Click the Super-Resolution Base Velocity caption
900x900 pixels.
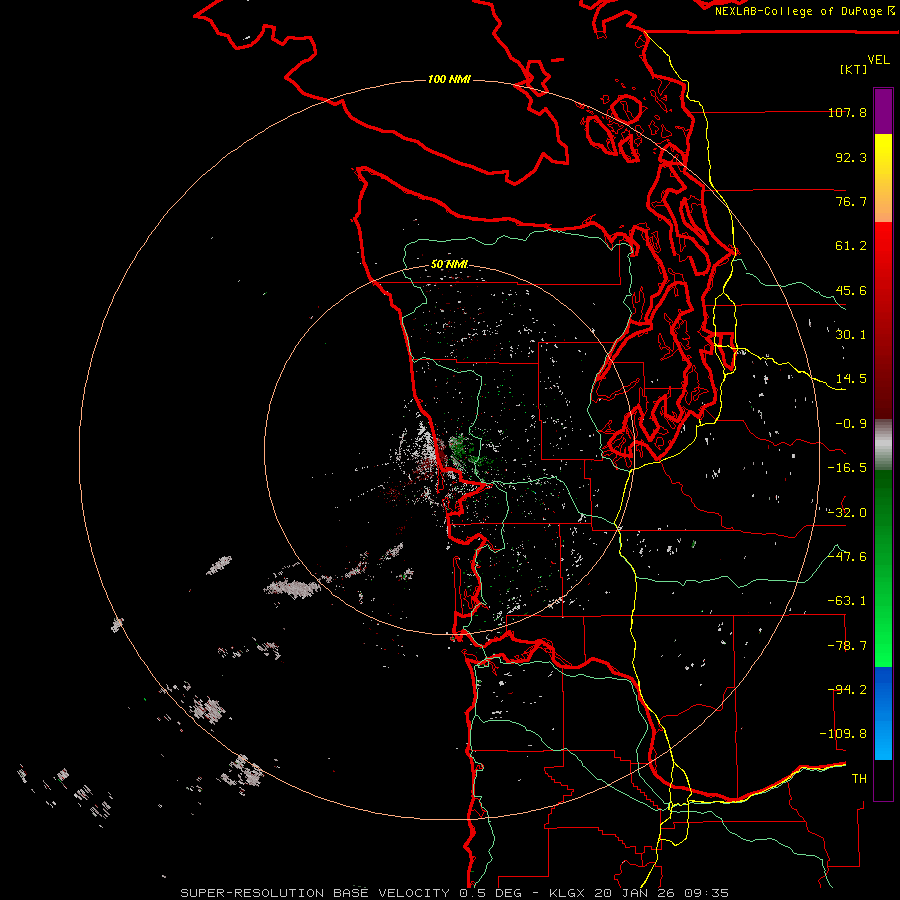click(x=454, y=893)
